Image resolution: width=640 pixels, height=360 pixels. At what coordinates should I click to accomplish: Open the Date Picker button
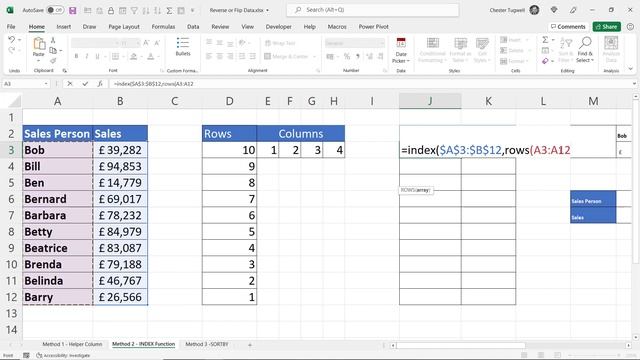coord(401,50)
